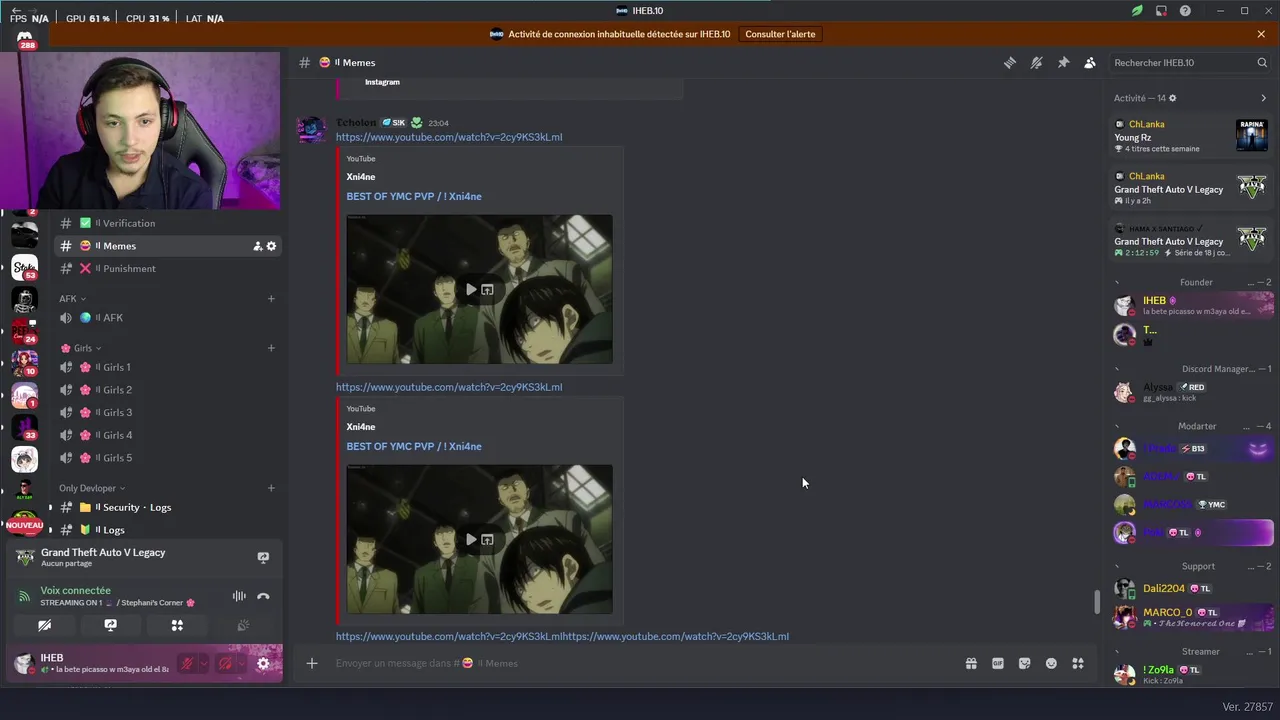Viewport: 1280px width, 720px height.
Task: Disconnect from voice call
Action: tap(263, 596)
